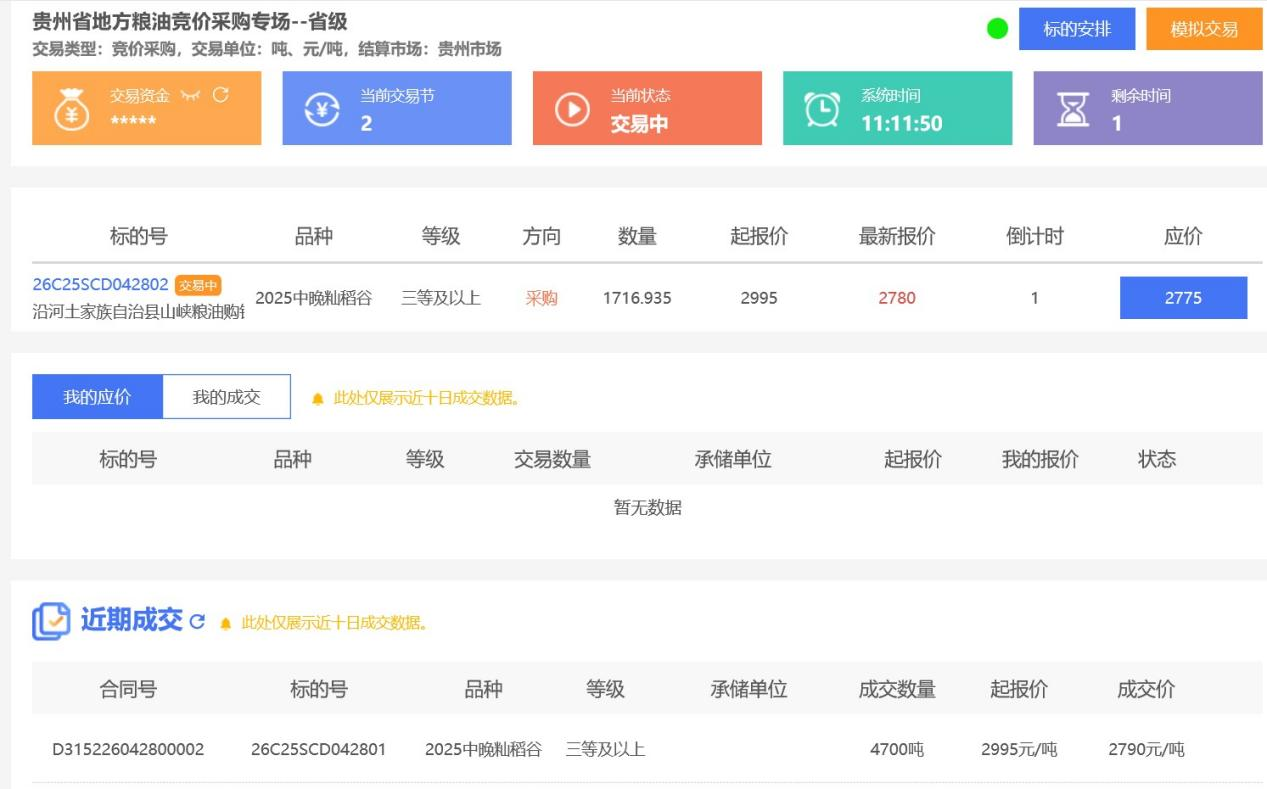Click the alarm clock icon on system time card
This screenshot has width=1267, height=789.
tap(822, 109)
